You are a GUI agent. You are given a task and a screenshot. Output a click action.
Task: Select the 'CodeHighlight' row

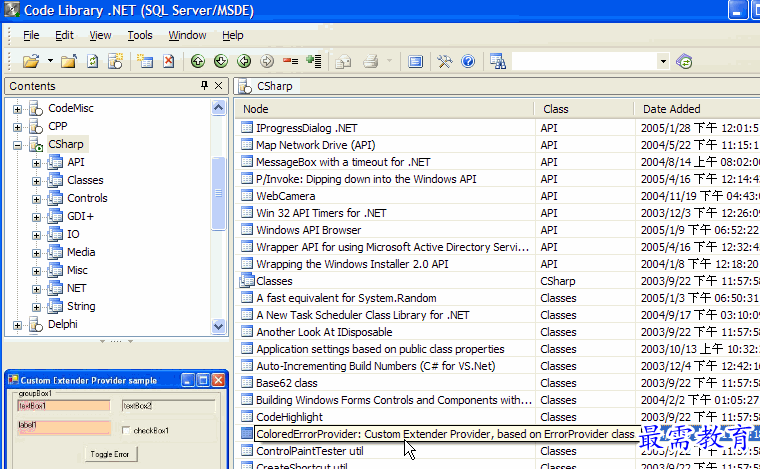coord(289,417)
